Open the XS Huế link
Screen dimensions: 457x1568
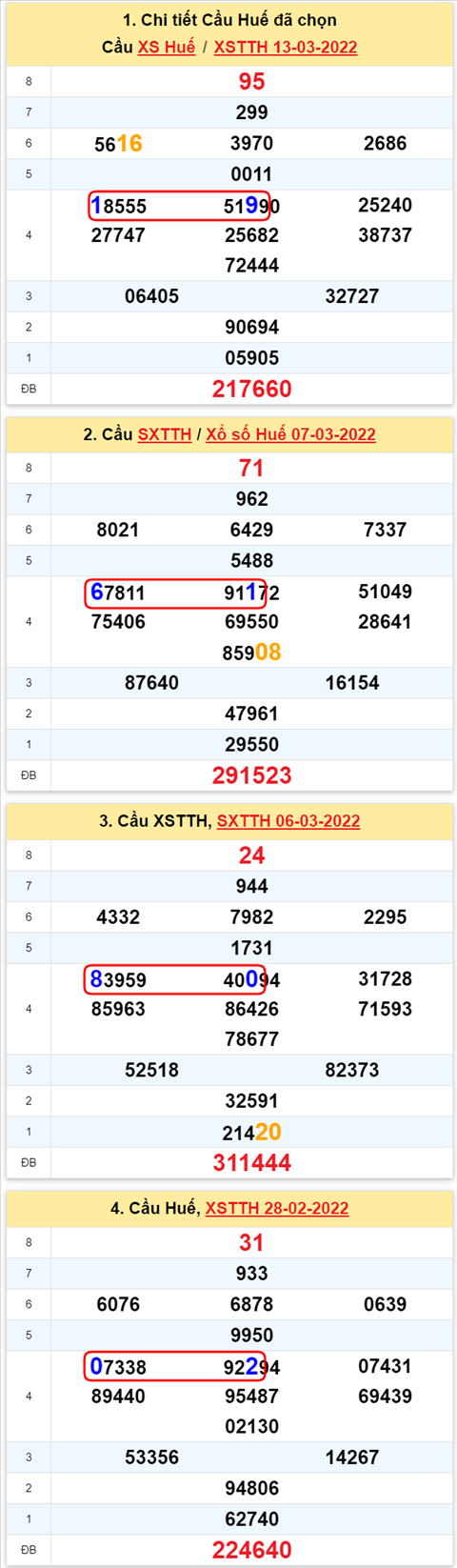[x=167, y=47]
